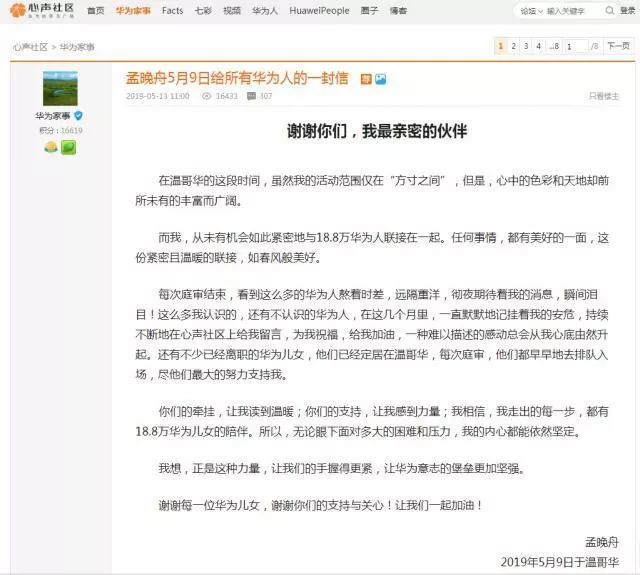Go to page 2 of the thread
The image size is (640, 575).
[513, 46]
